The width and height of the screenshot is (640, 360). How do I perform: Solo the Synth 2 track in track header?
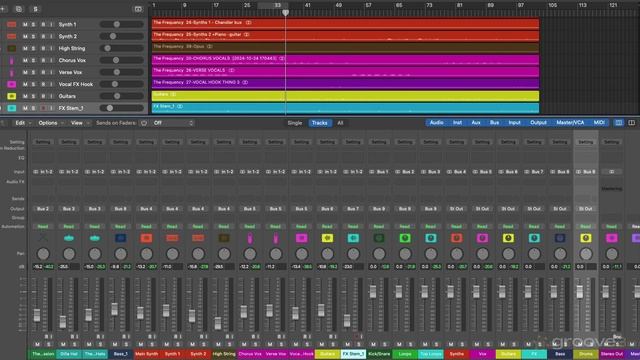coord(33,36)
